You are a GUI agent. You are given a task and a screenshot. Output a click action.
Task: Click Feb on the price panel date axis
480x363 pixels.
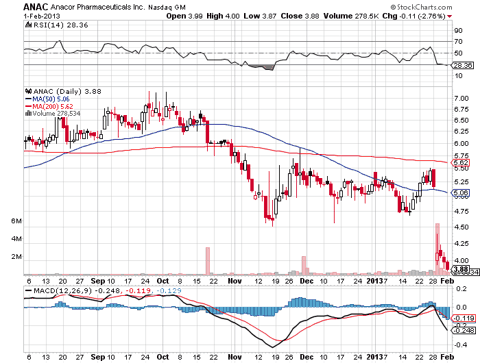coord(447,281)
